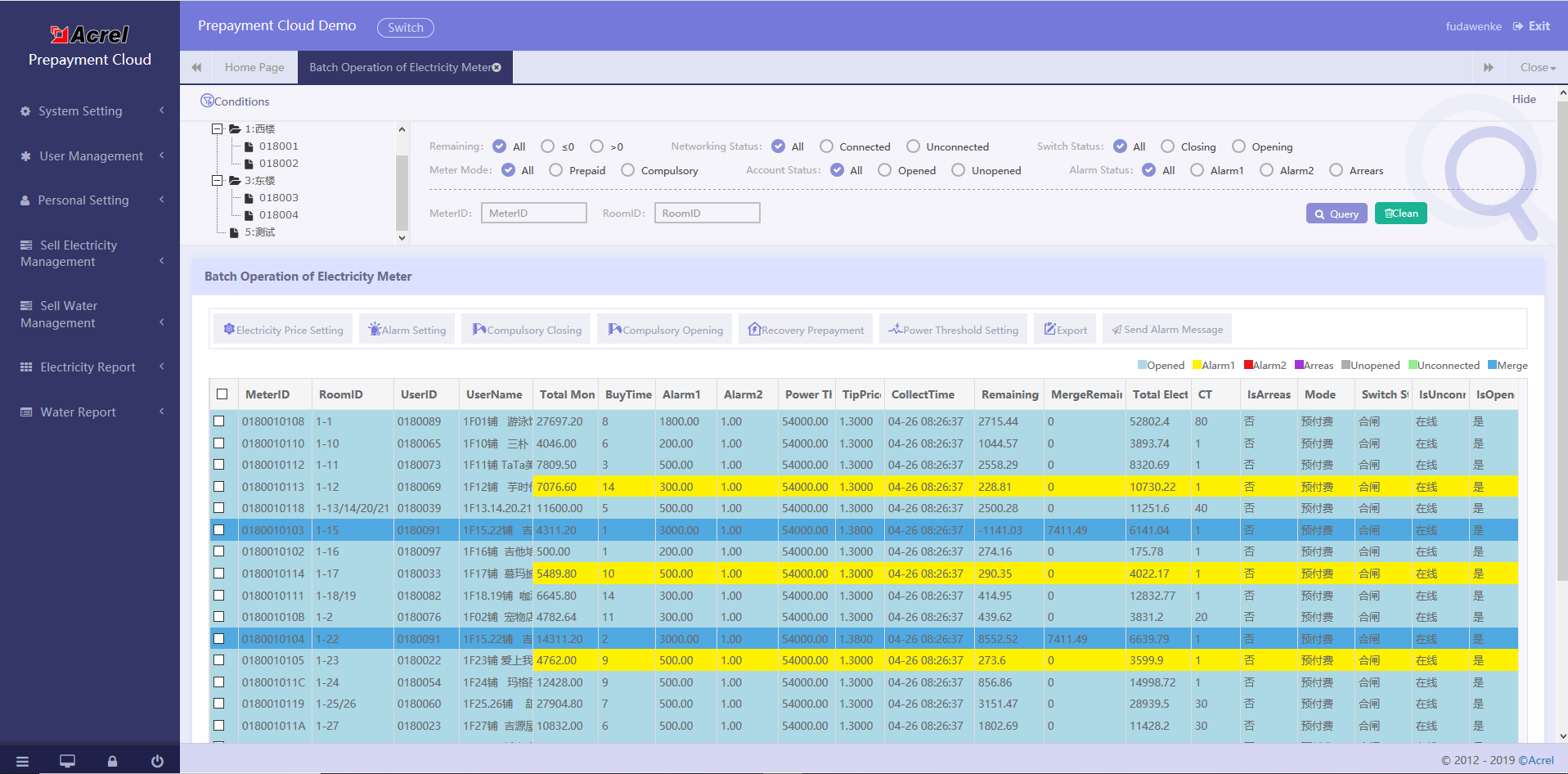Click the folder icon of 3:东楼
This screenshot has width=1568, height=774.
(x=235, y=181)
